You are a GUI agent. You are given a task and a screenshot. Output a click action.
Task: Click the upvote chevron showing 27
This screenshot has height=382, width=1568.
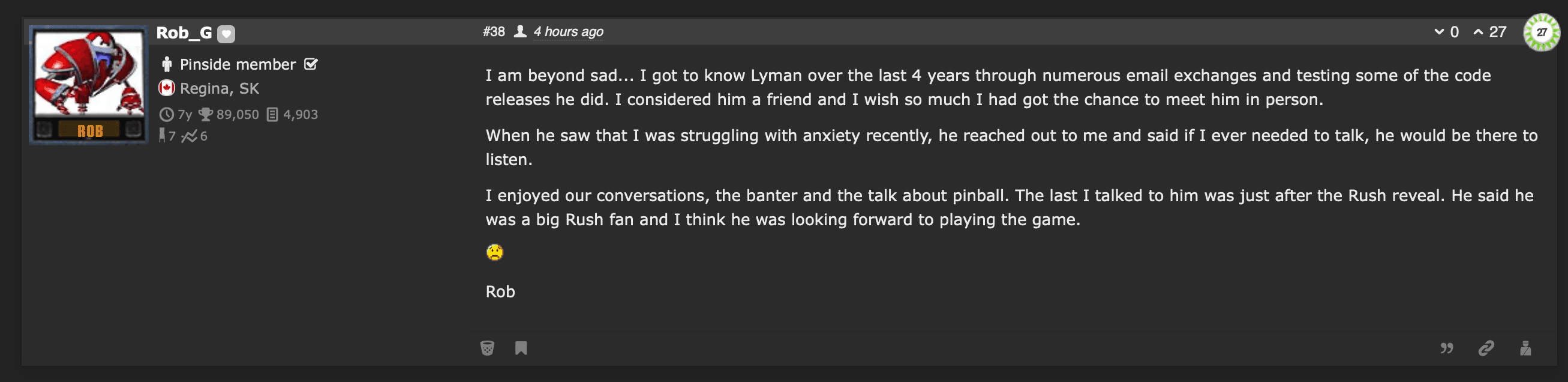[x=1480, y=32]
